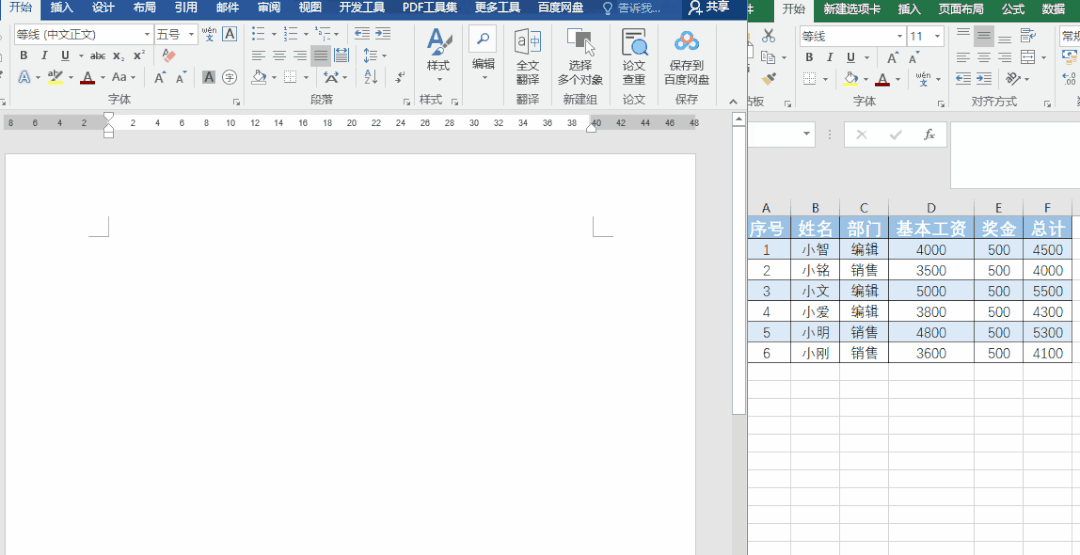The image size is (1080, 555).
Task: Click the Character Border icon in Word
Action: click(x=230, y=34)
